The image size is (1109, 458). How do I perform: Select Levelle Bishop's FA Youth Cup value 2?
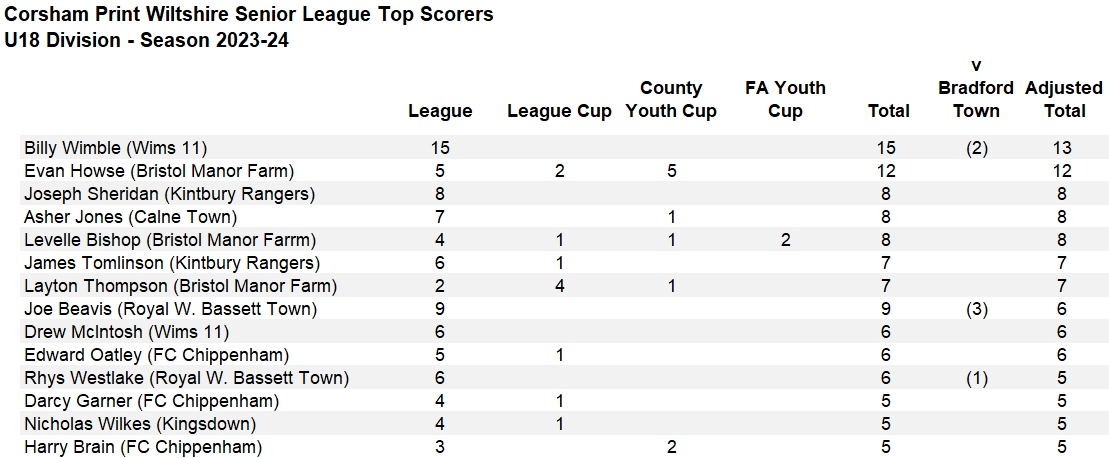[x=785, y=240]
